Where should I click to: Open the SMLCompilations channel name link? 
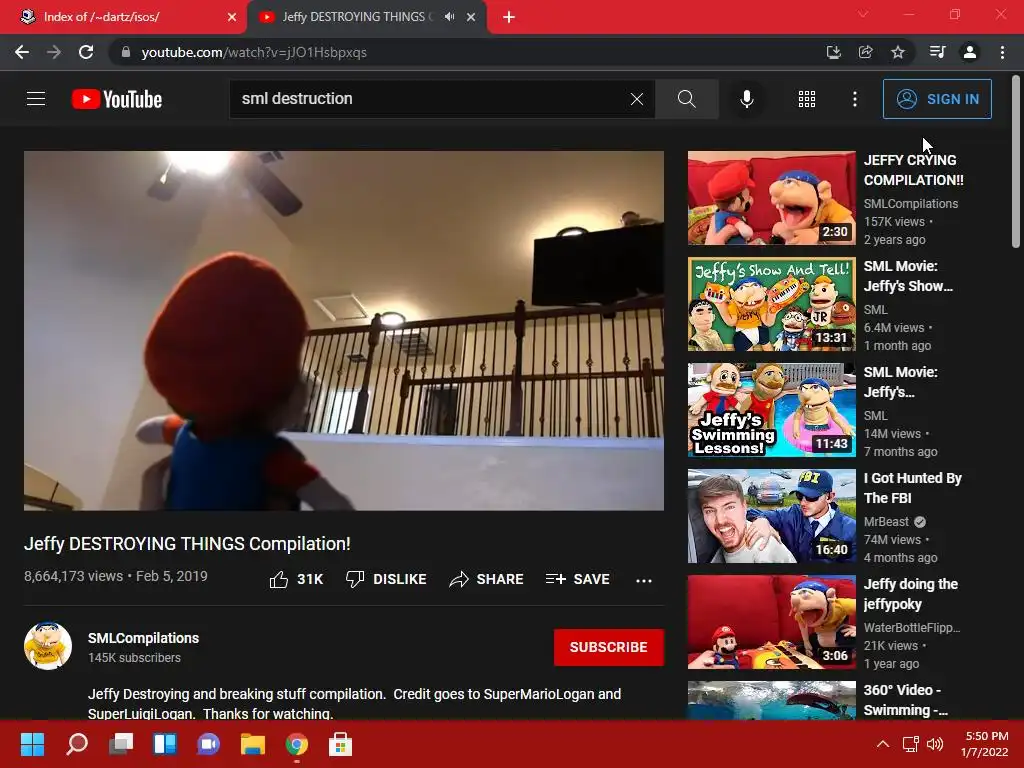pos(144,638)
